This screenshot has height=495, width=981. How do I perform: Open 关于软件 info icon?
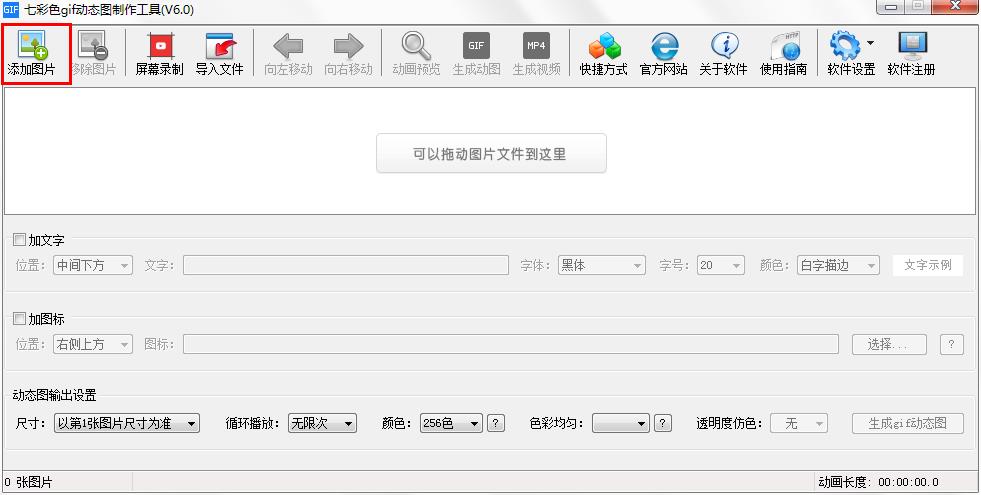724,46
